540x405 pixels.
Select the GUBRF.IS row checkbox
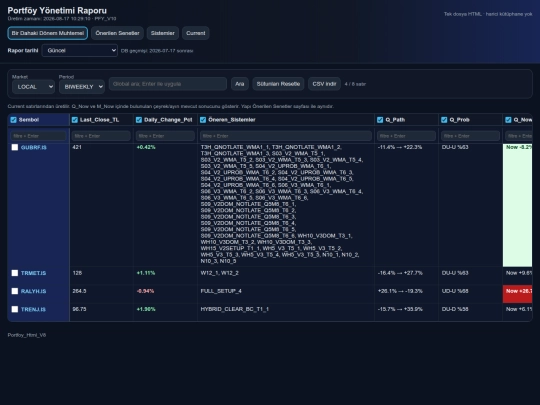coord(15,147)
